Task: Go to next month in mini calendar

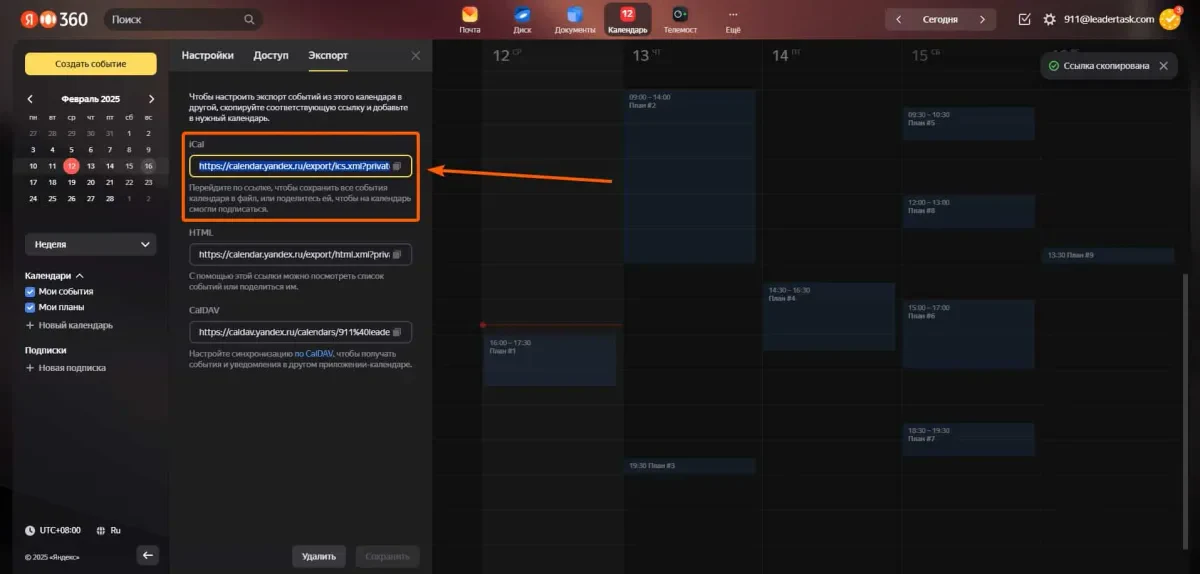Action: pos(151,99)
